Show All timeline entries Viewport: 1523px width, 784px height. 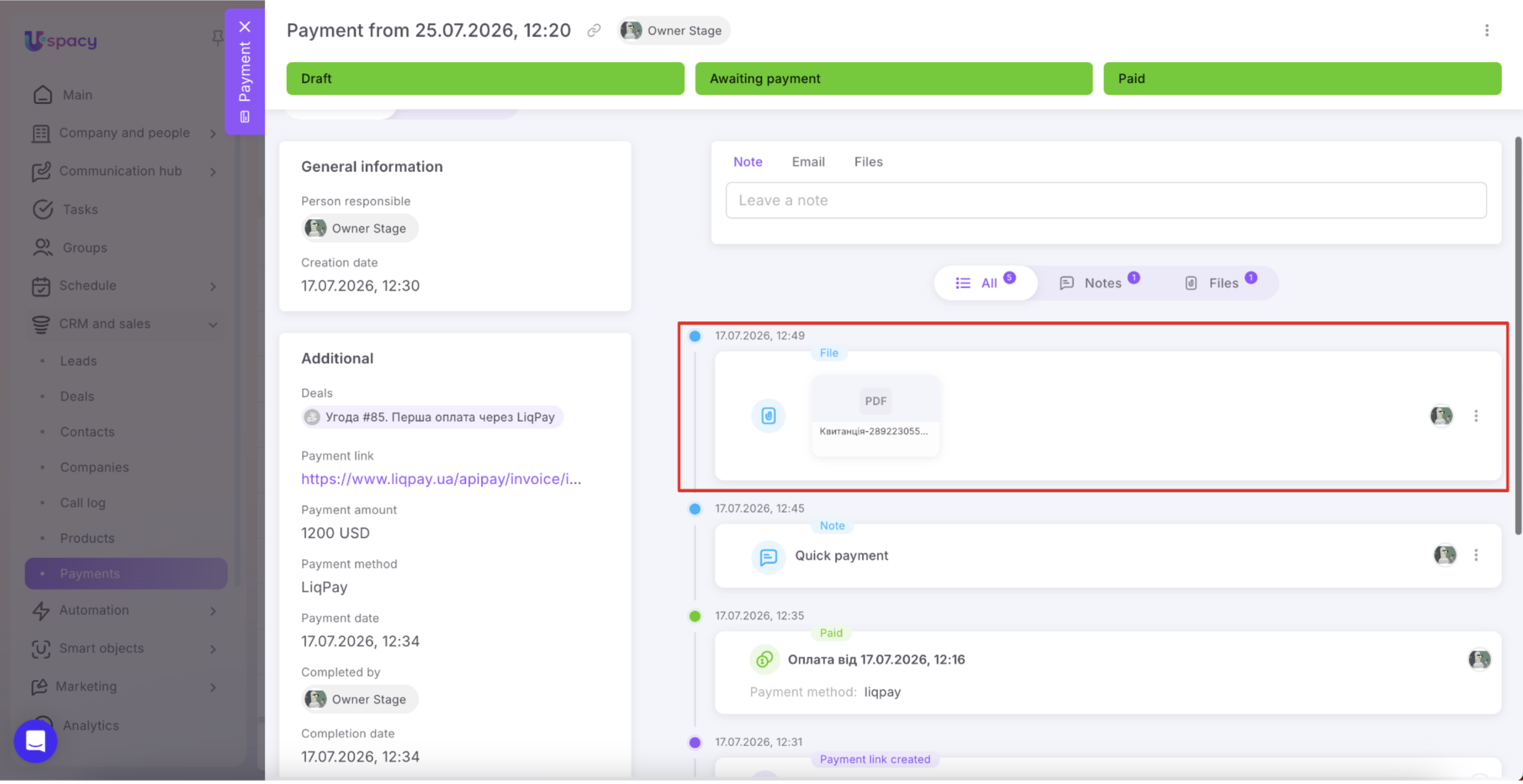click(x=985, y=283)
